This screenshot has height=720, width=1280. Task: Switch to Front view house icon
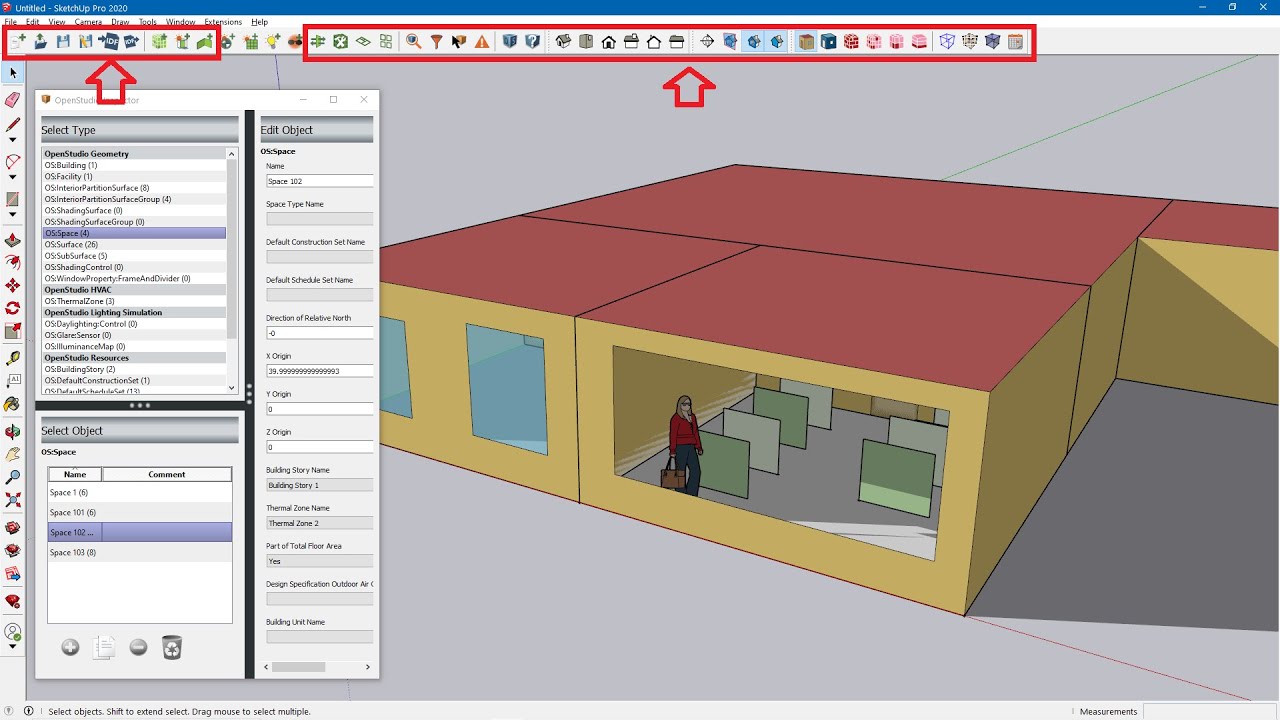pos(608,41)
